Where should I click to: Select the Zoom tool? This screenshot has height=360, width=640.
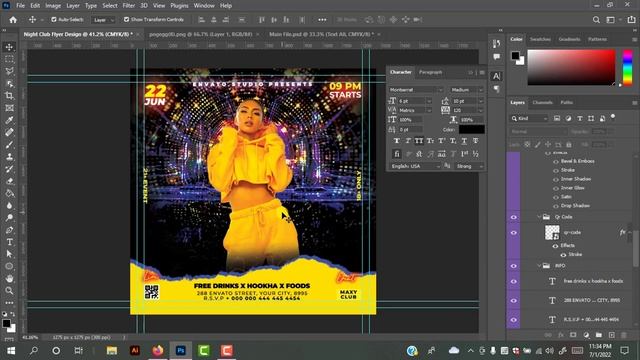click(x=9, y=291)
